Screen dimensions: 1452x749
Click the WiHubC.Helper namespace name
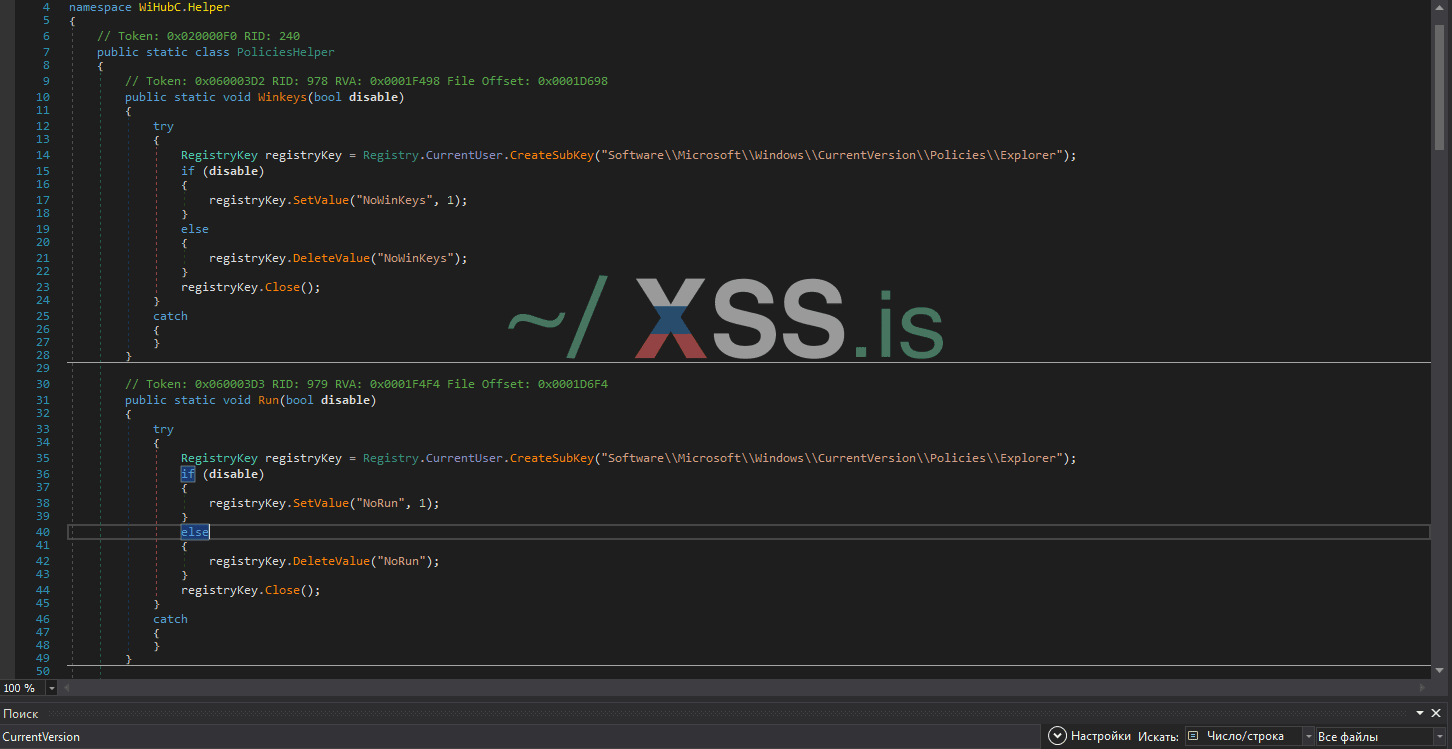pyautogui.click(x=184, y=7)
